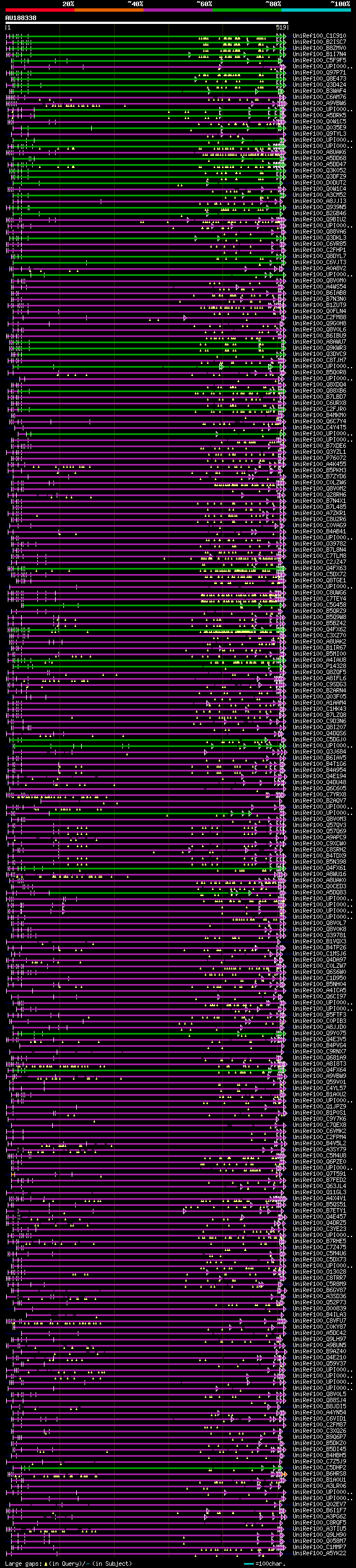Screen dimensions: 356x1568
Task: Click the red 20% identity legend segment
Action: point(39,10)
